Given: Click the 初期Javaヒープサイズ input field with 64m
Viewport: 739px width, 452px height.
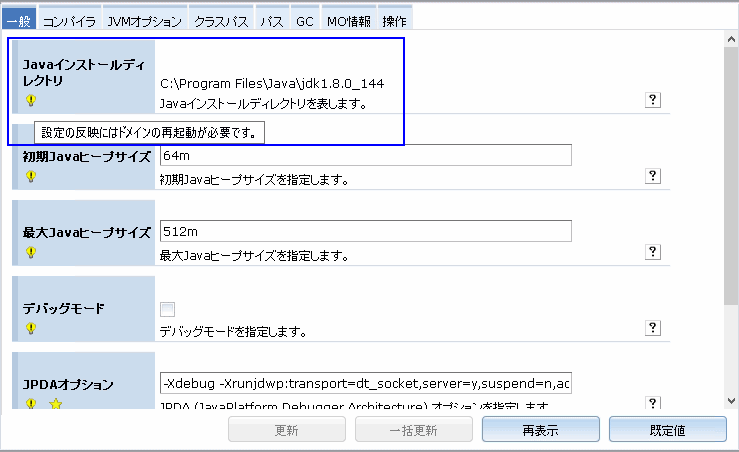Looking at the screenshot, I should 365,155.
